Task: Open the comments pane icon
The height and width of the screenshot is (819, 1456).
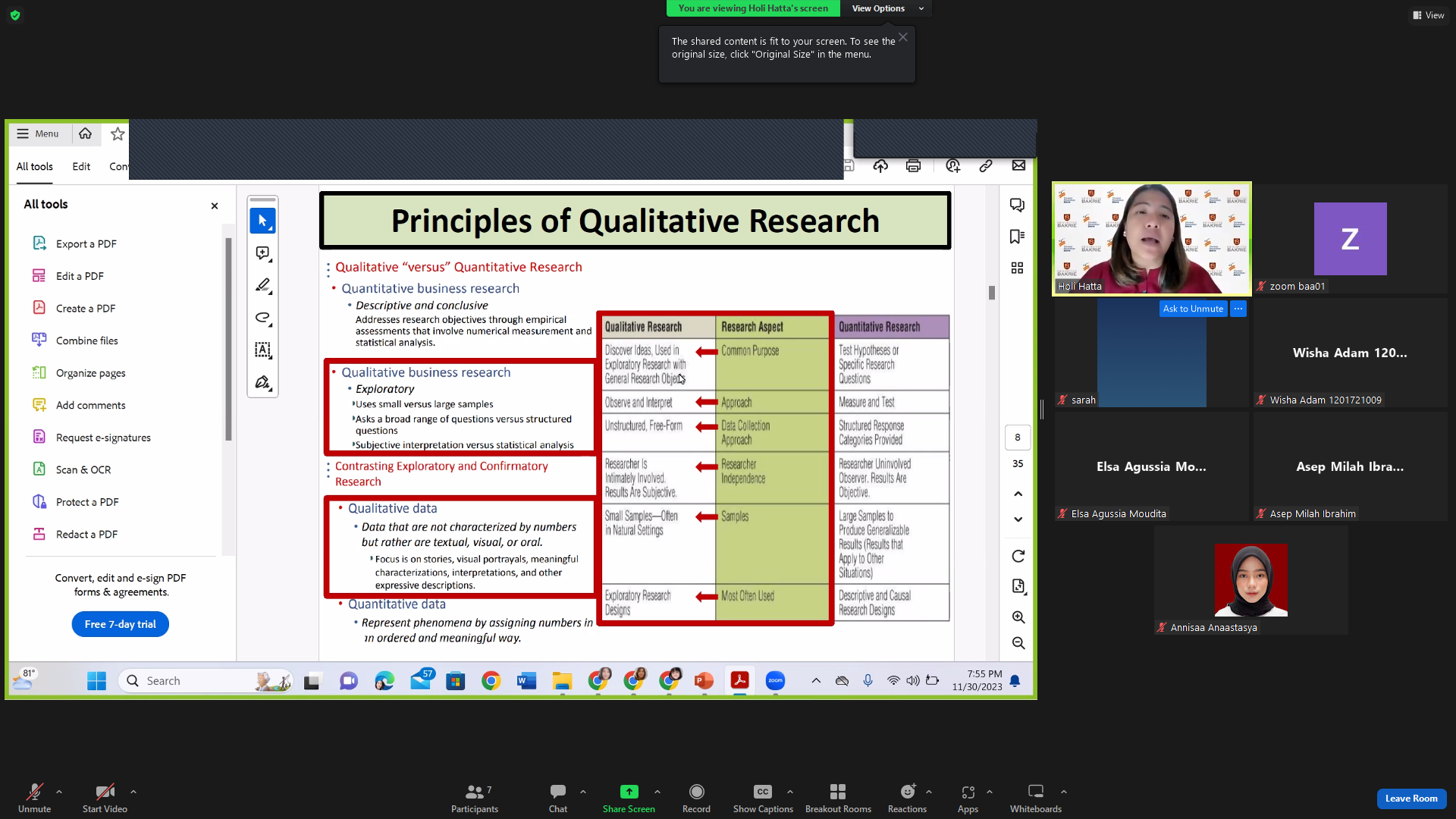Action: (1017, 205)
